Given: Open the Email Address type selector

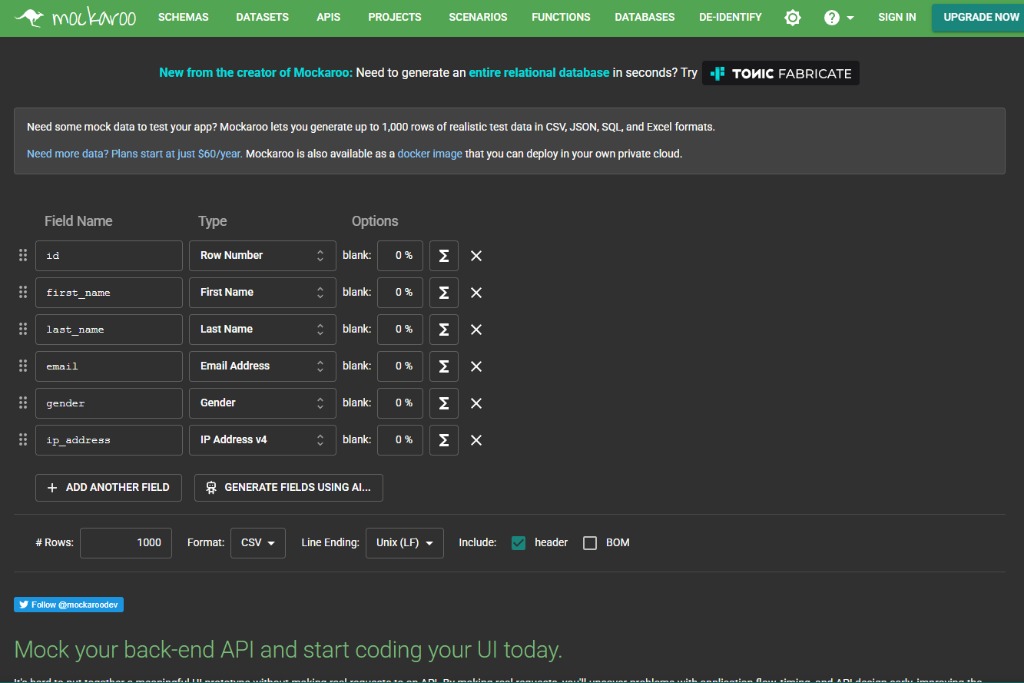Looking at the screenshot, I should pyautogui.click(x=262, y=366).
